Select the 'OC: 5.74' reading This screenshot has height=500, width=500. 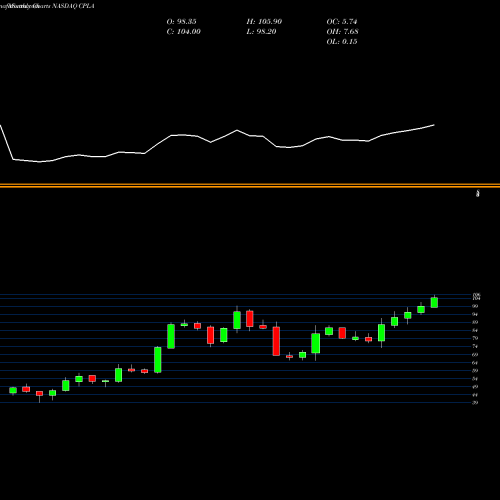[x=342, y=22]
